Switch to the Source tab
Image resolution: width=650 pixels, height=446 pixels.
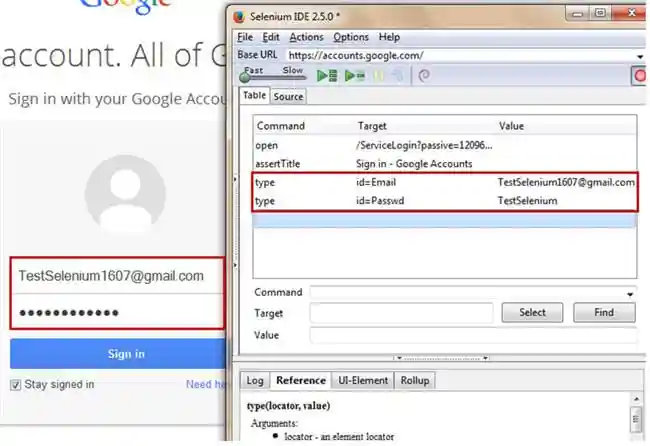[288, 97]
